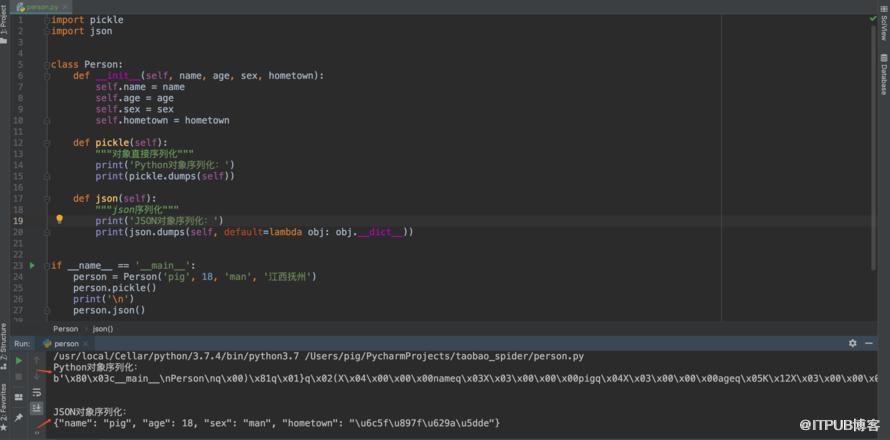
Task: Click the pickle bytes output starting b'\x80
Action: (x=465, y=378)
